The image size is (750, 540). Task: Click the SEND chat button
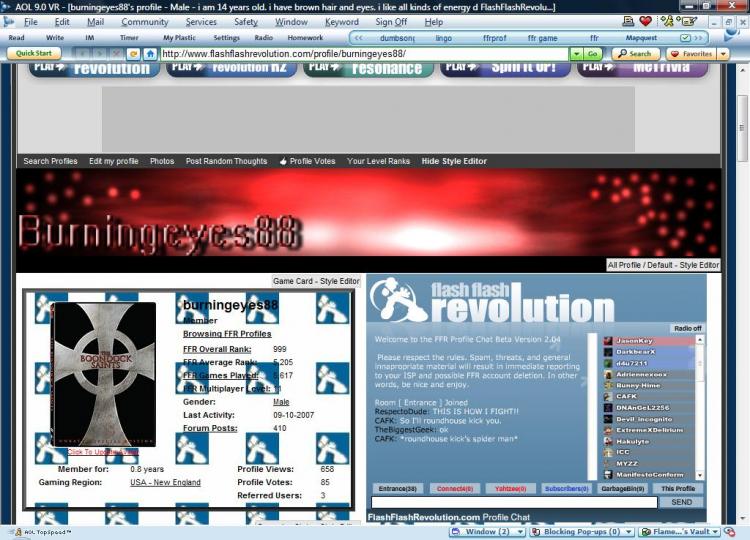pos(681,502)
